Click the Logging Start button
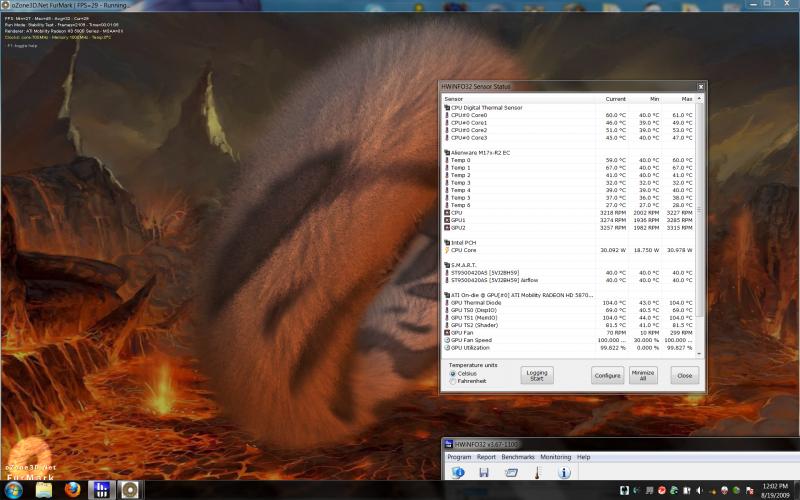The image size is (800, 500). [537, 376]
